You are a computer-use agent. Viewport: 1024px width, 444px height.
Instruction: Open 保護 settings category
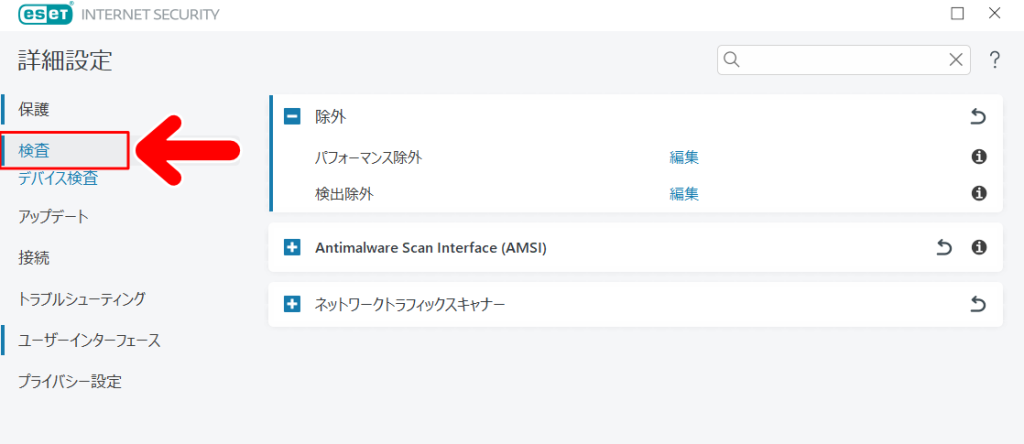tap(34, 110)
